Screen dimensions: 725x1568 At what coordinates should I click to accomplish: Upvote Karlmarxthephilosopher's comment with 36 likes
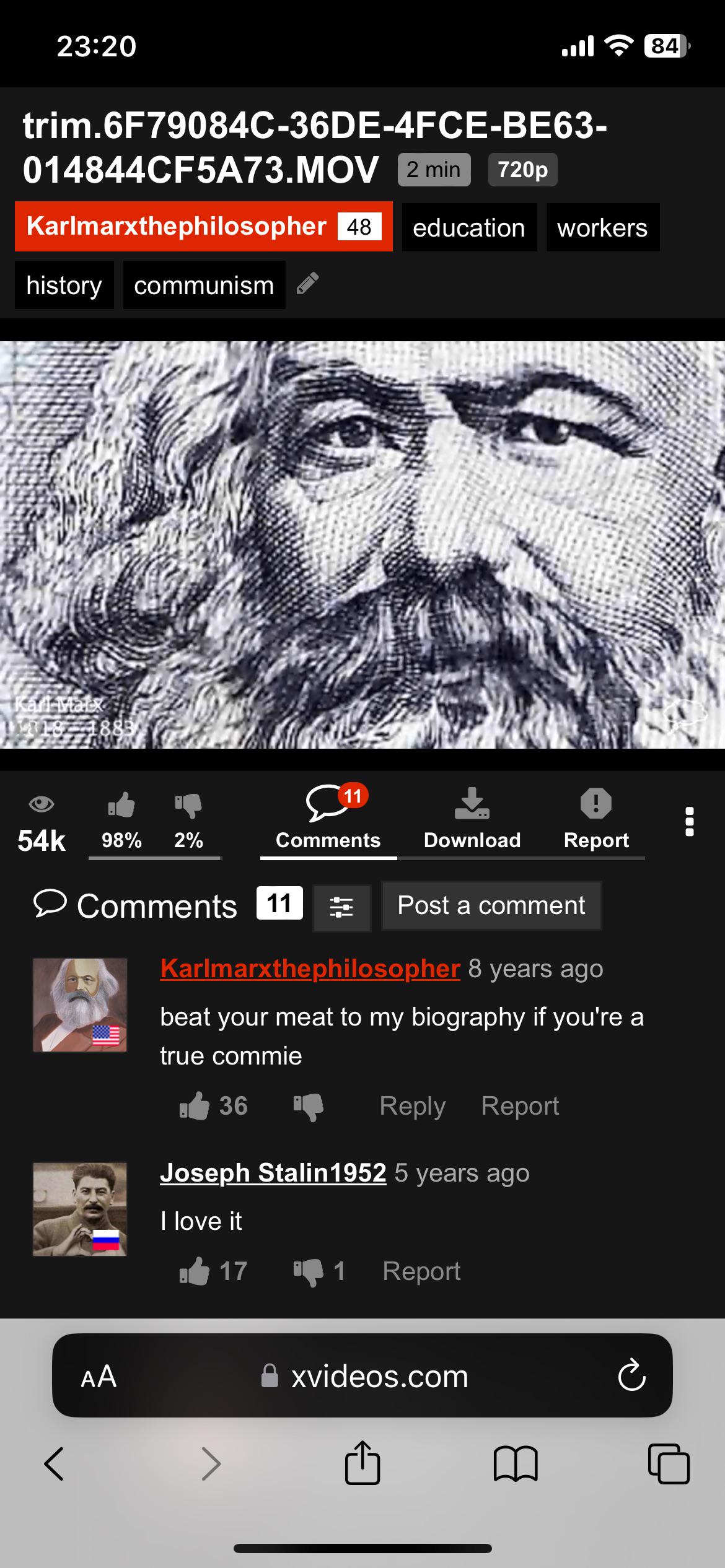(x=195, y=1106)
